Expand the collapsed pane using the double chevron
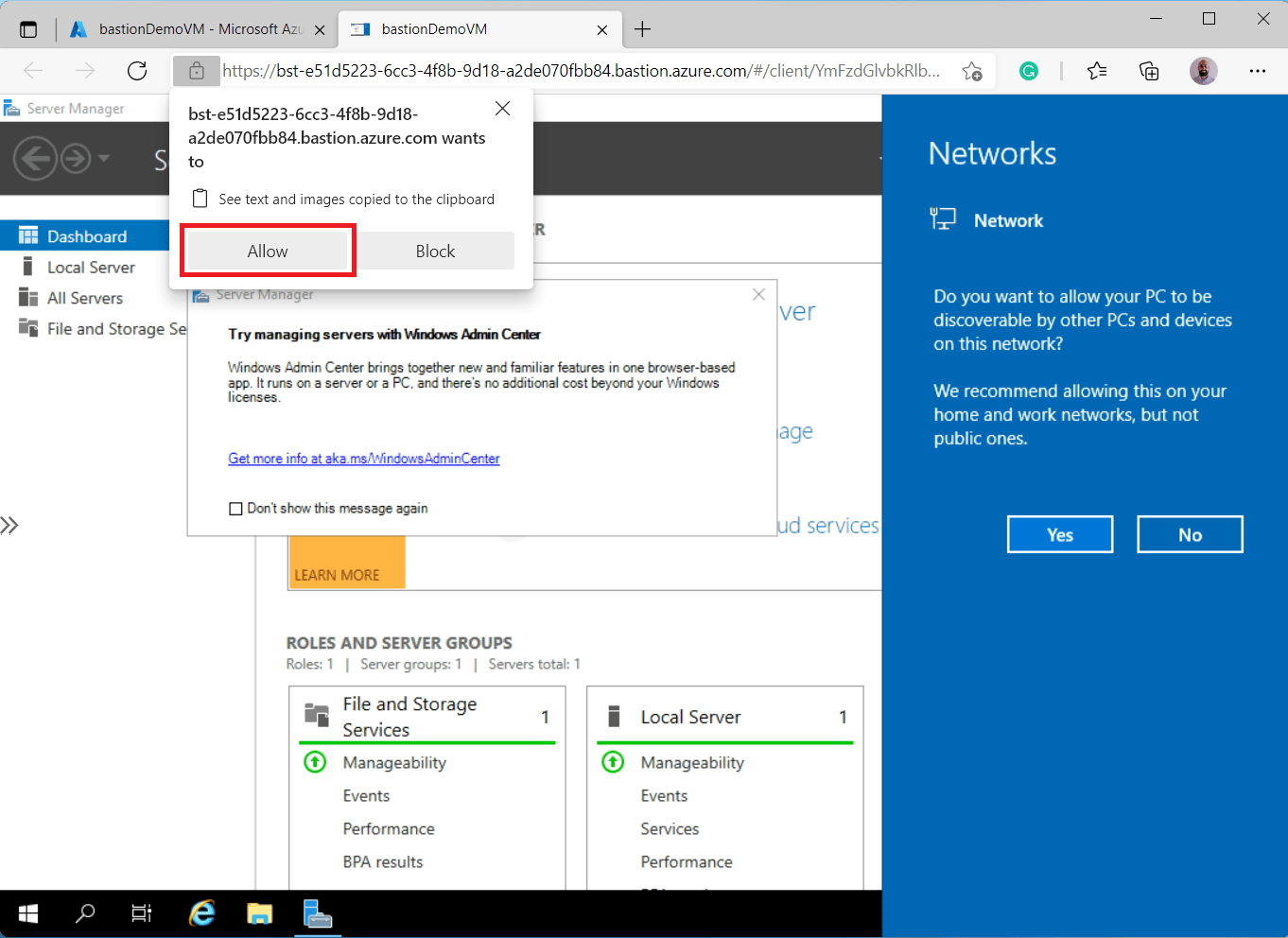 (10, 525)
